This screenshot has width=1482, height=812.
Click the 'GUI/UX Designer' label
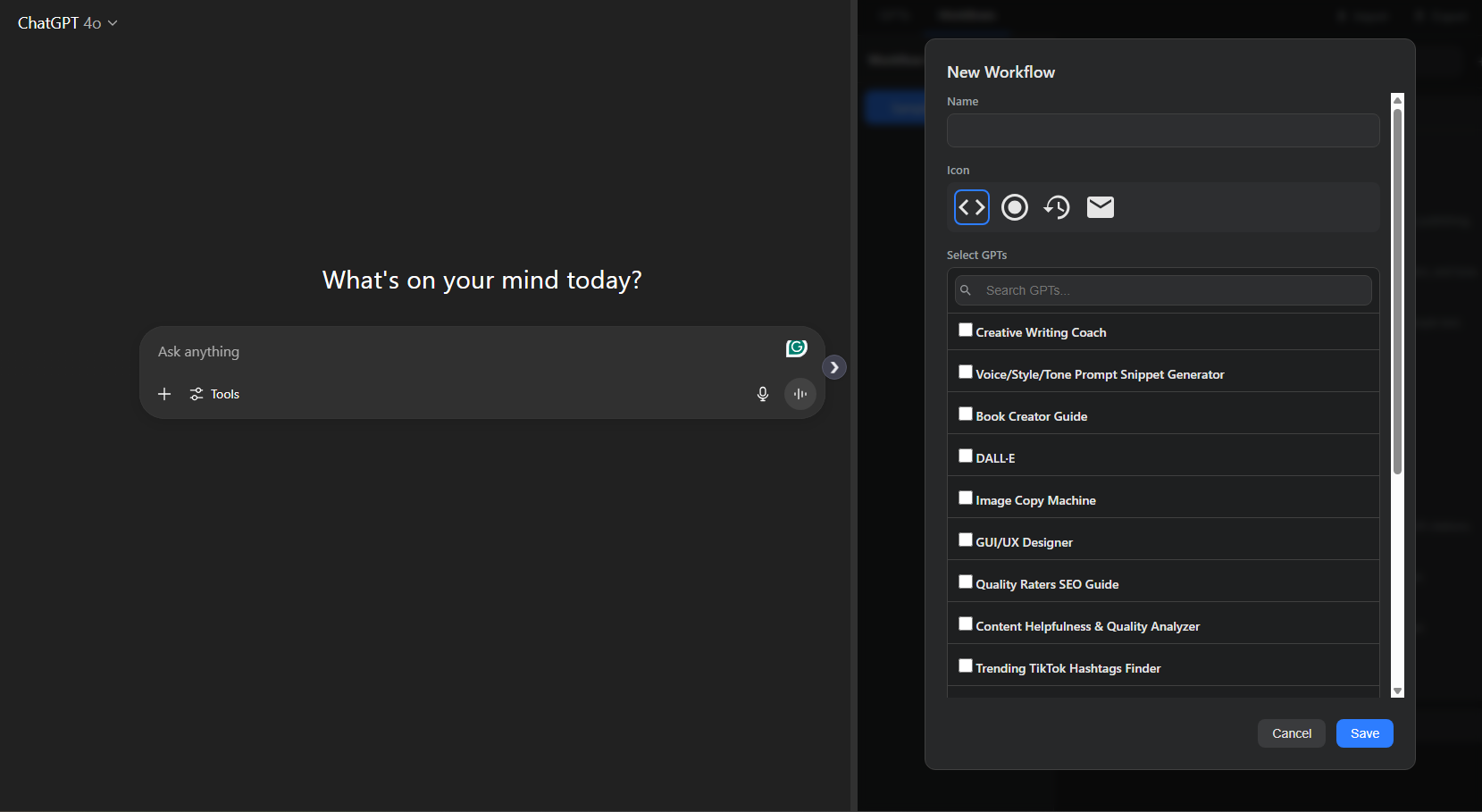[x=1024, y=542]
